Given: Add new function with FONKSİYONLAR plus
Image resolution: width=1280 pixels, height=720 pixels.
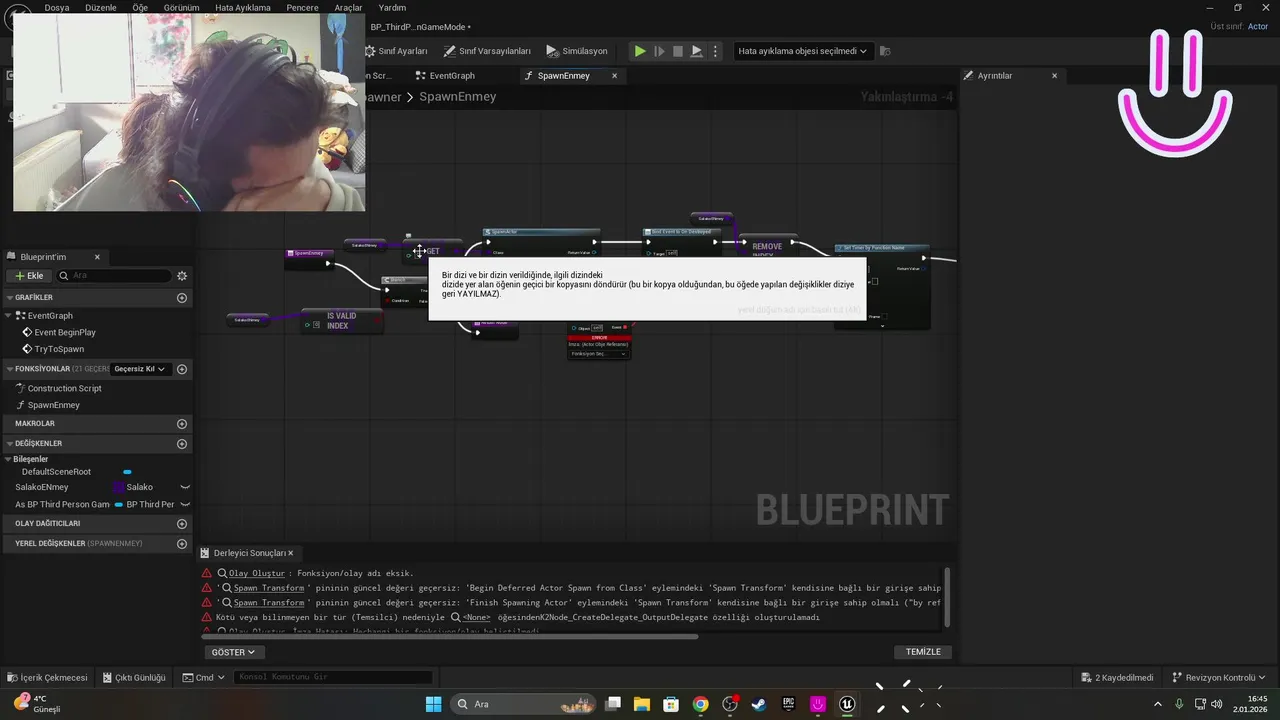Looking at the screenshot, I should pyautogui.click(x=182, y=369).
